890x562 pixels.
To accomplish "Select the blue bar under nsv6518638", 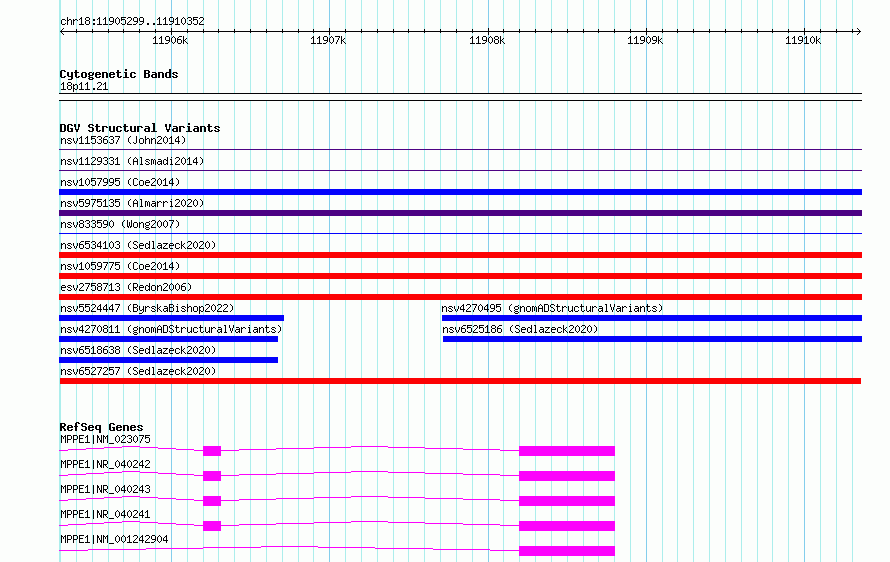I will [169, 360].
